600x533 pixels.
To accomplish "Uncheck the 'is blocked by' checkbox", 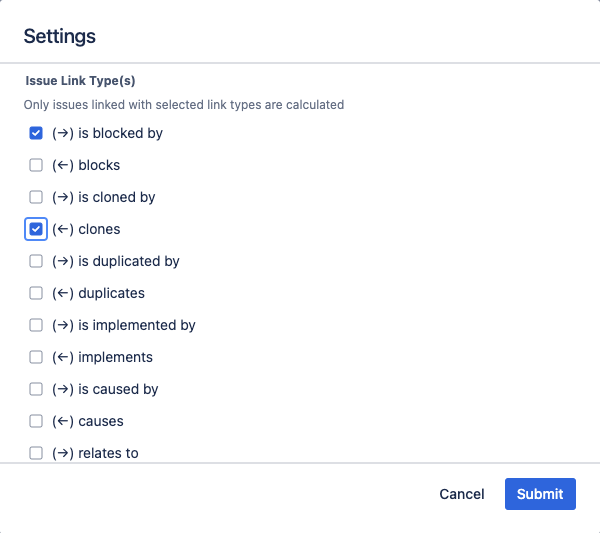I will pyautogui.click(x=36, y=133).
